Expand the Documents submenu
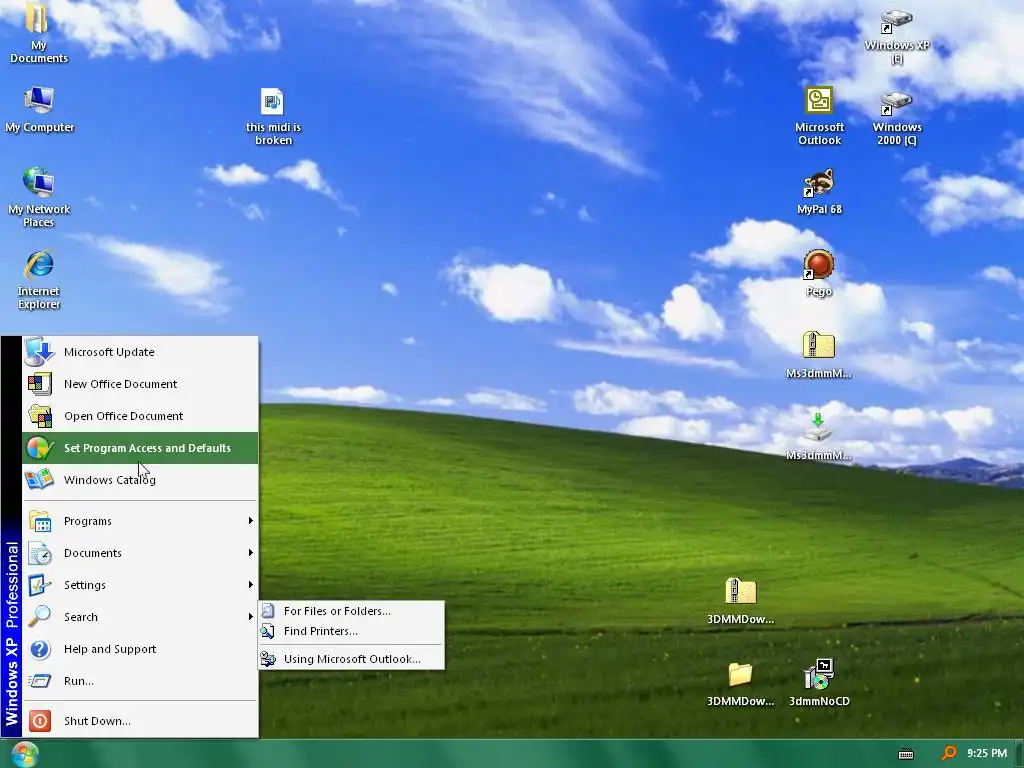The image size is (1024, 768). (x=140, y=553)
